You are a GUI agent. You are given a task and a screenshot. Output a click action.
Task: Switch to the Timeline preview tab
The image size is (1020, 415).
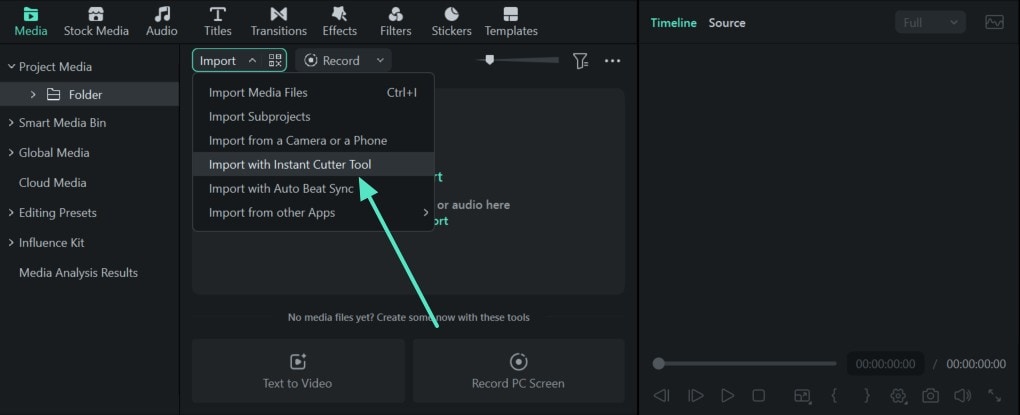673,23
